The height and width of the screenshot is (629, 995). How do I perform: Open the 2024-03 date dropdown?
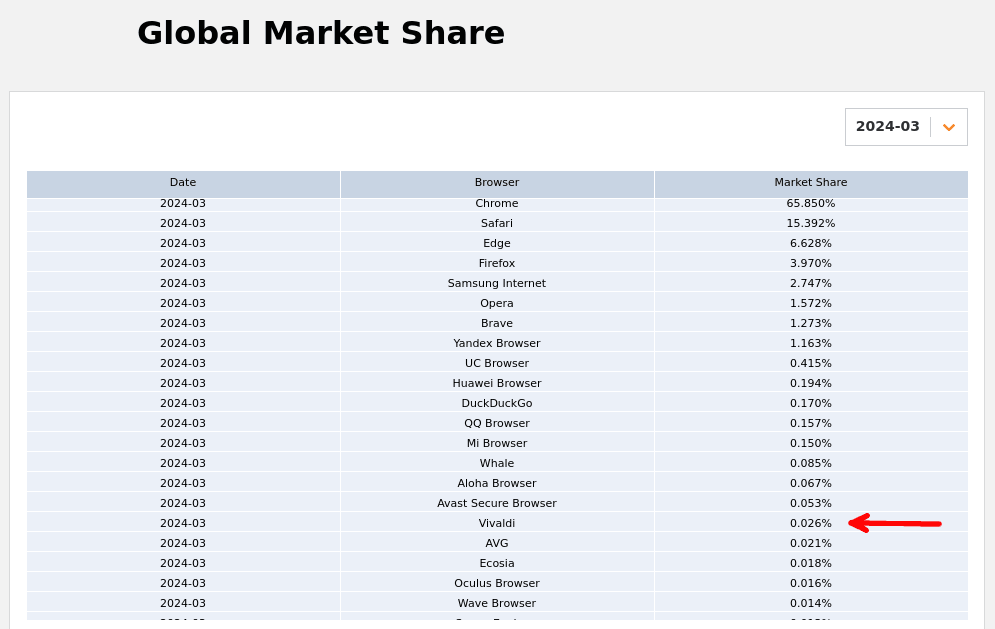[x=906, y=127]
